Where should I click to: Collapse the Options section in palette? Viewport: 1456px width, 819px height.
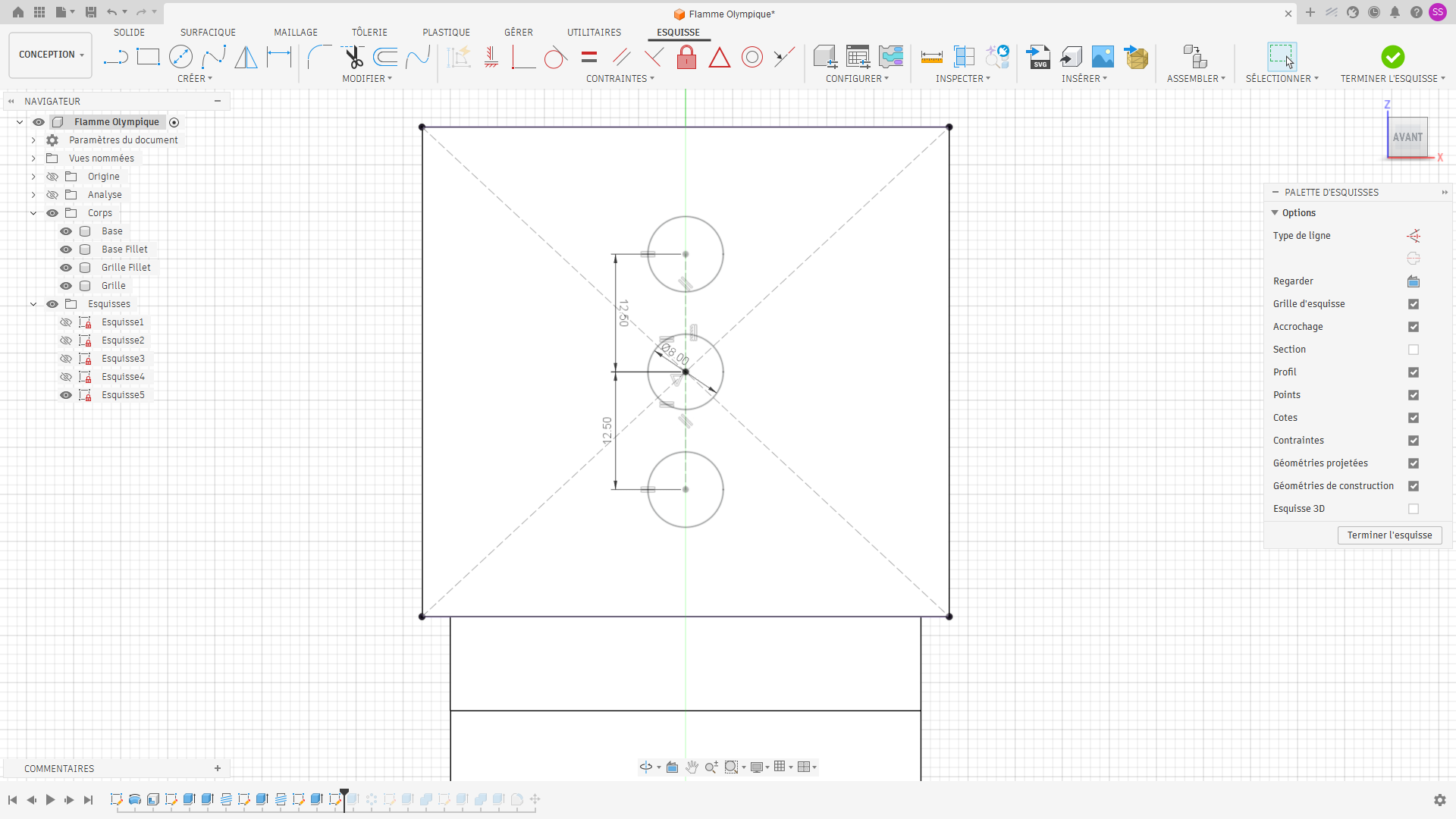click(1275, 213)
